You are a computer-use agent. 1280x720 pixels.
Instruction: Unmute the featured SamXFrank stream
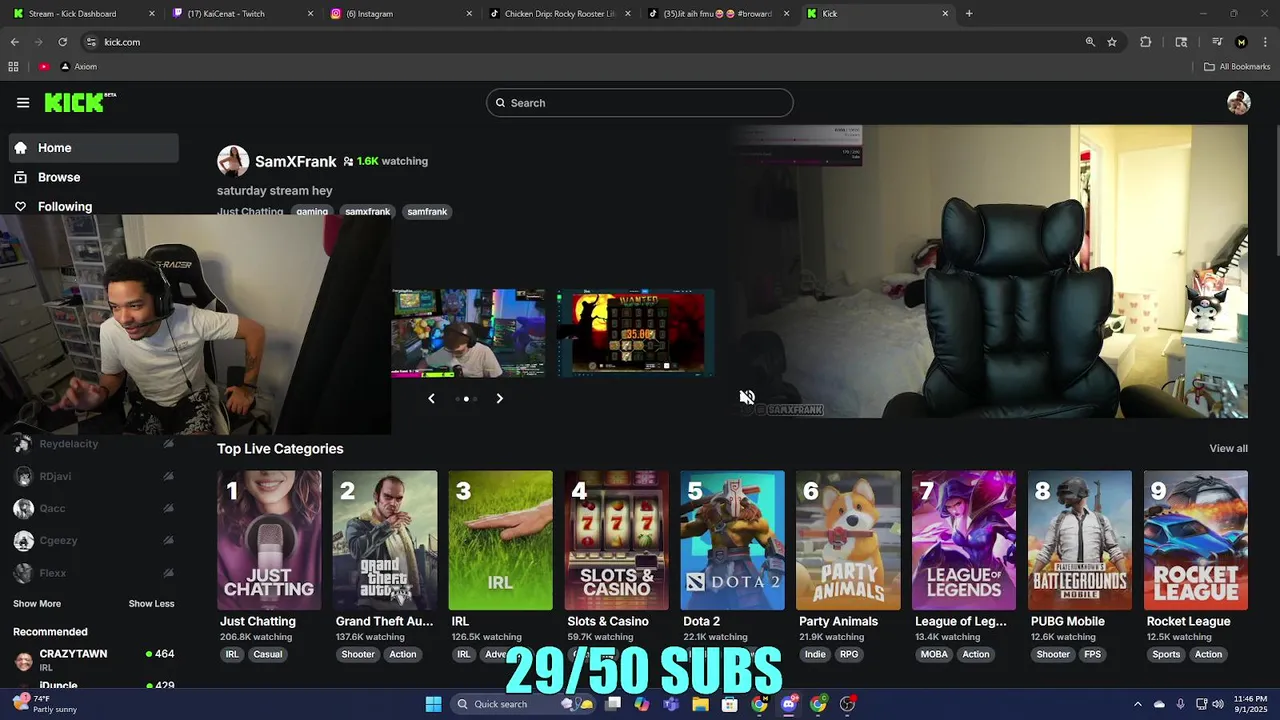(747, 397)
